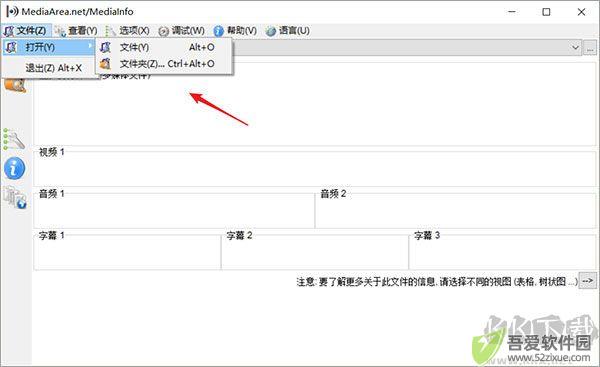The image size is (600, 367).
Task: Click the 音频 2 panel
Action: (456, 209)
